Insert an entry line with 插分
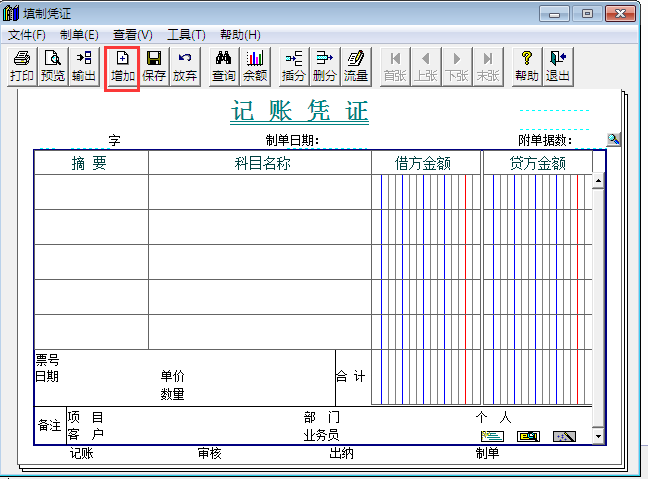 [x=293, y=67]
